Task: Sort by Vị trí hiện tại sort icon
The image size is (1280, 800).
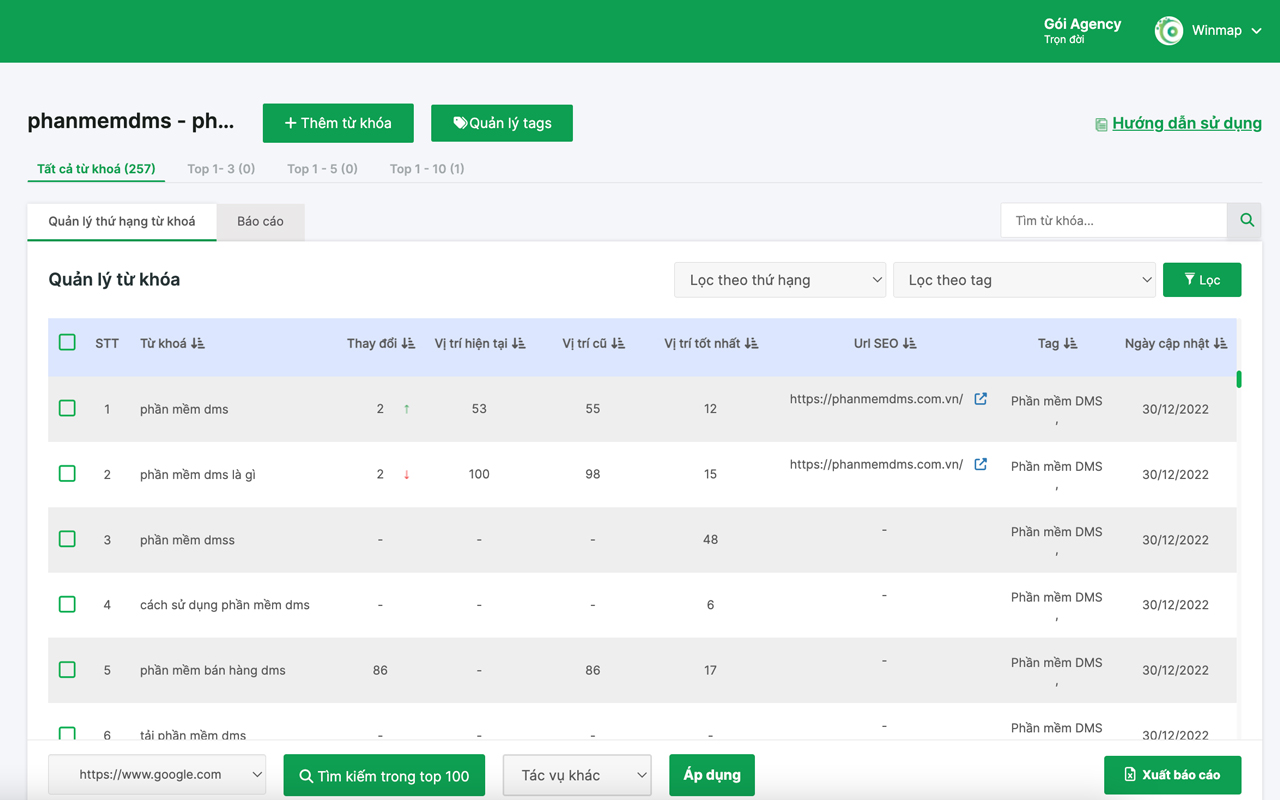Action: 518,343
